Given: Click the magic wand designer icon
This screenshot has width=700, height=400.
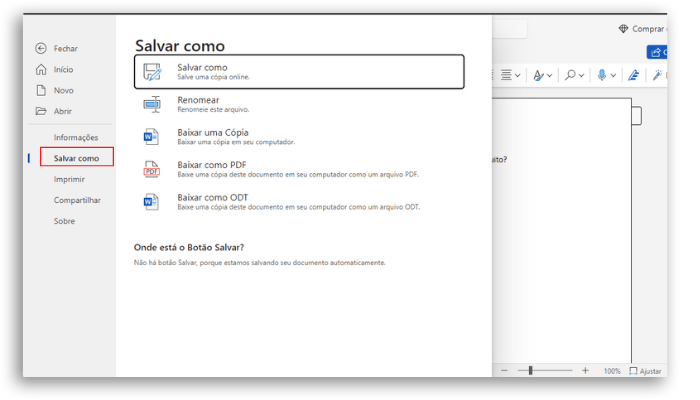Looking at the screenshot, I should (657, 75).
